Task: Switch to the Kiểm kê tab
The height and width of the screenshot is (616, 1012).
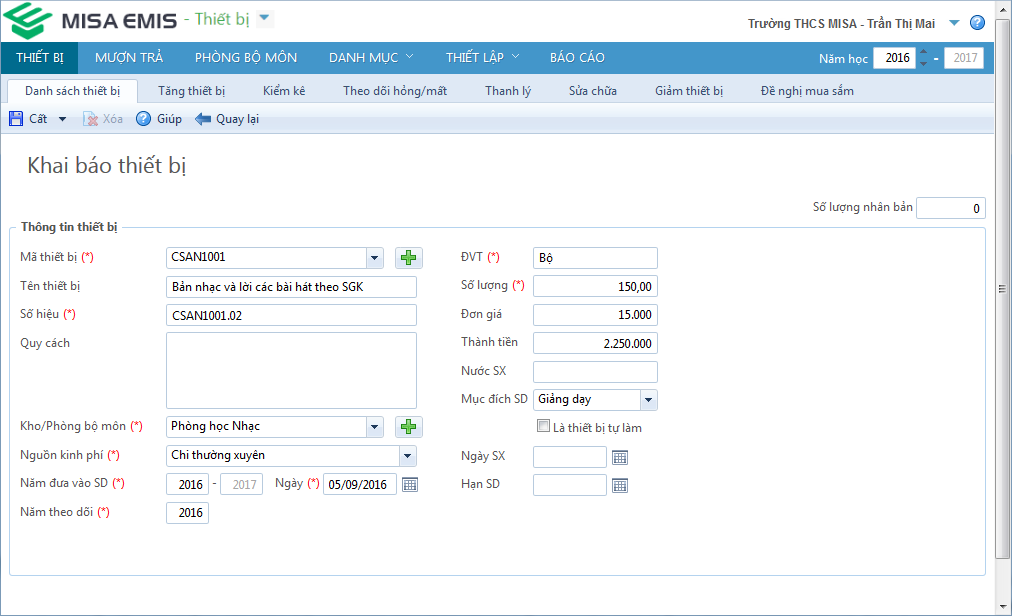Action: 284,91
